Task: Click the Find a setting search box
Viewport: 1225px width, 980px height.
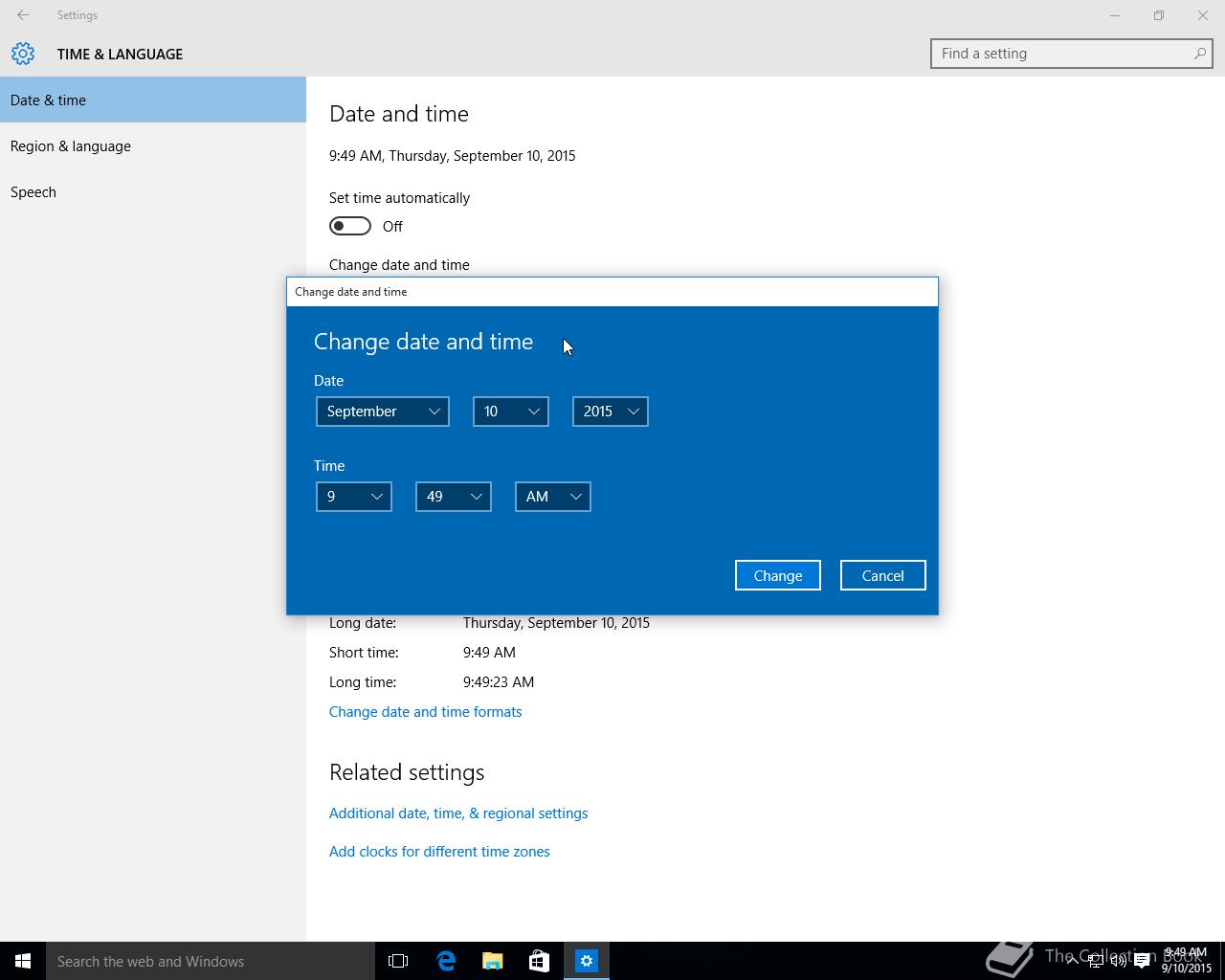Action: pyautogui.click(x=1062, y=54)
